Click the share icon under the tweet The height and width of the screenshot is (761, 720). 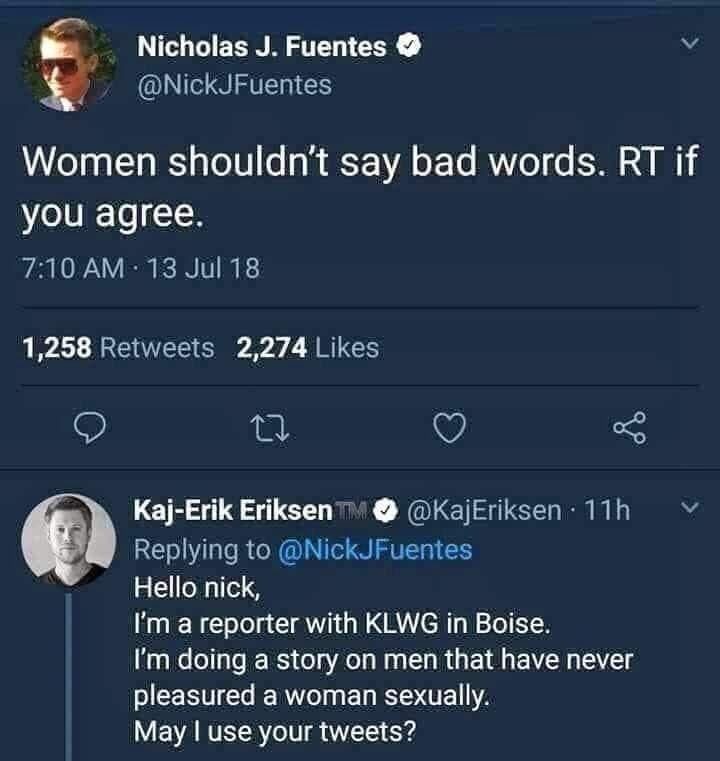tap(630, 429)
